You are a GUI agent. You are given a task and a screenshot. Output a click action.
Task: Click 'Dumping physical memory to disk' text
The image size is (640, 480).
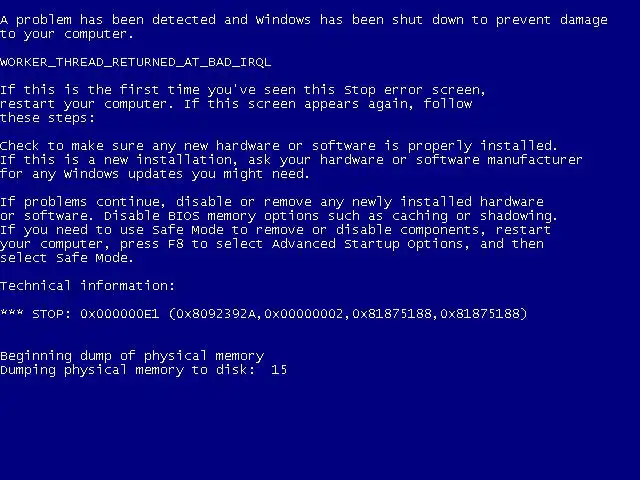124,370
